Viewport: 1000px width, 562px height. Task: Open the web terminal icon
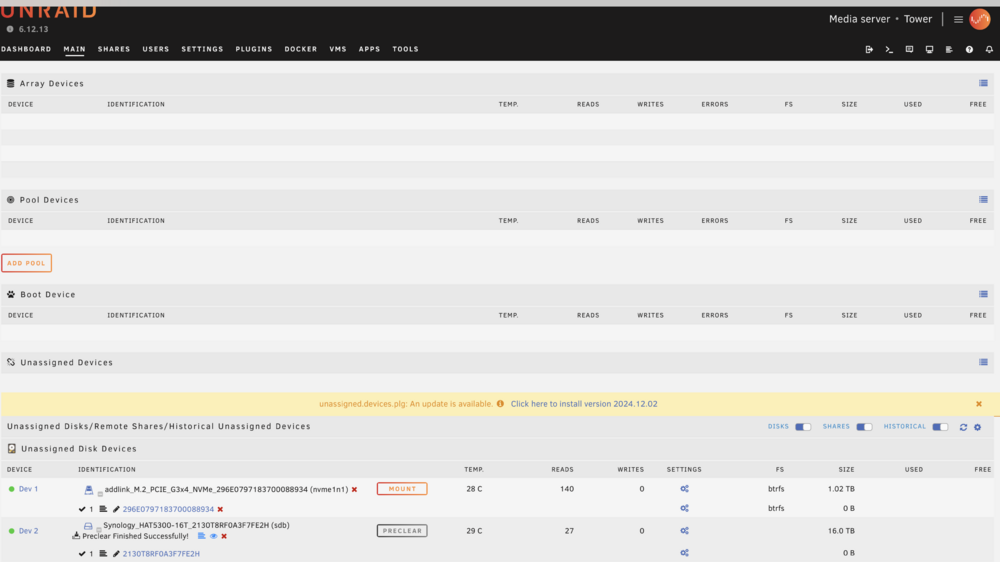tap(889, 49)
